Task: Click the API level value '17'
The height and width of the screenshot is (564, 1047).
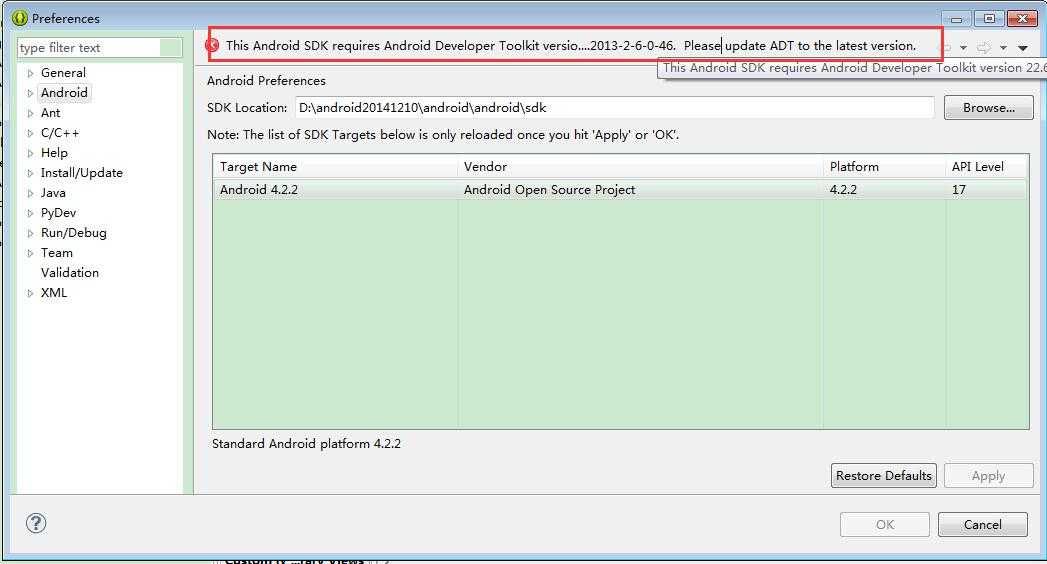Action: pos(959,190)
